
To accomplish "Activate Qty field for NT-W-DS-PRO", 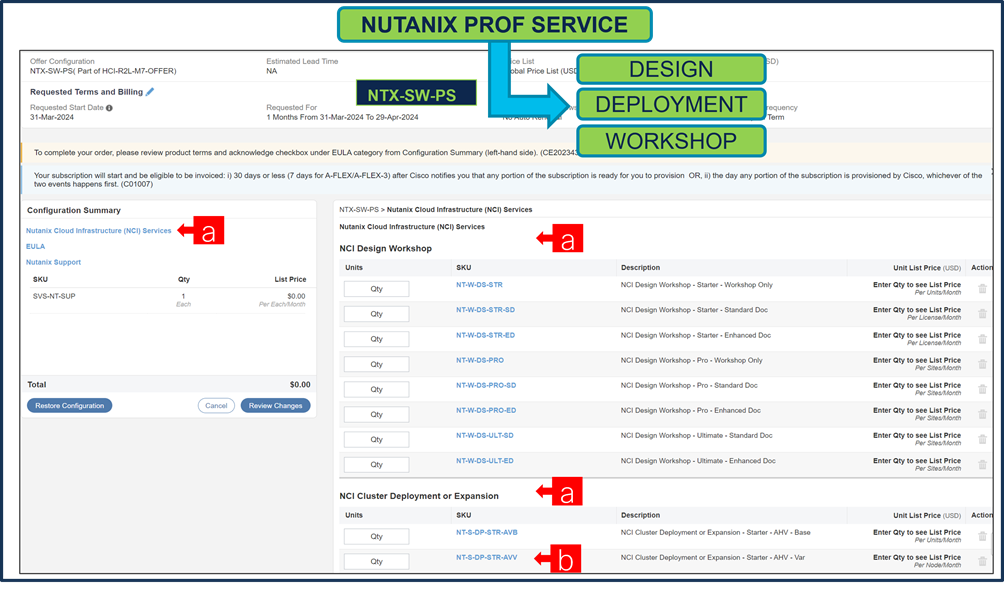I will (x=376, y=364).
